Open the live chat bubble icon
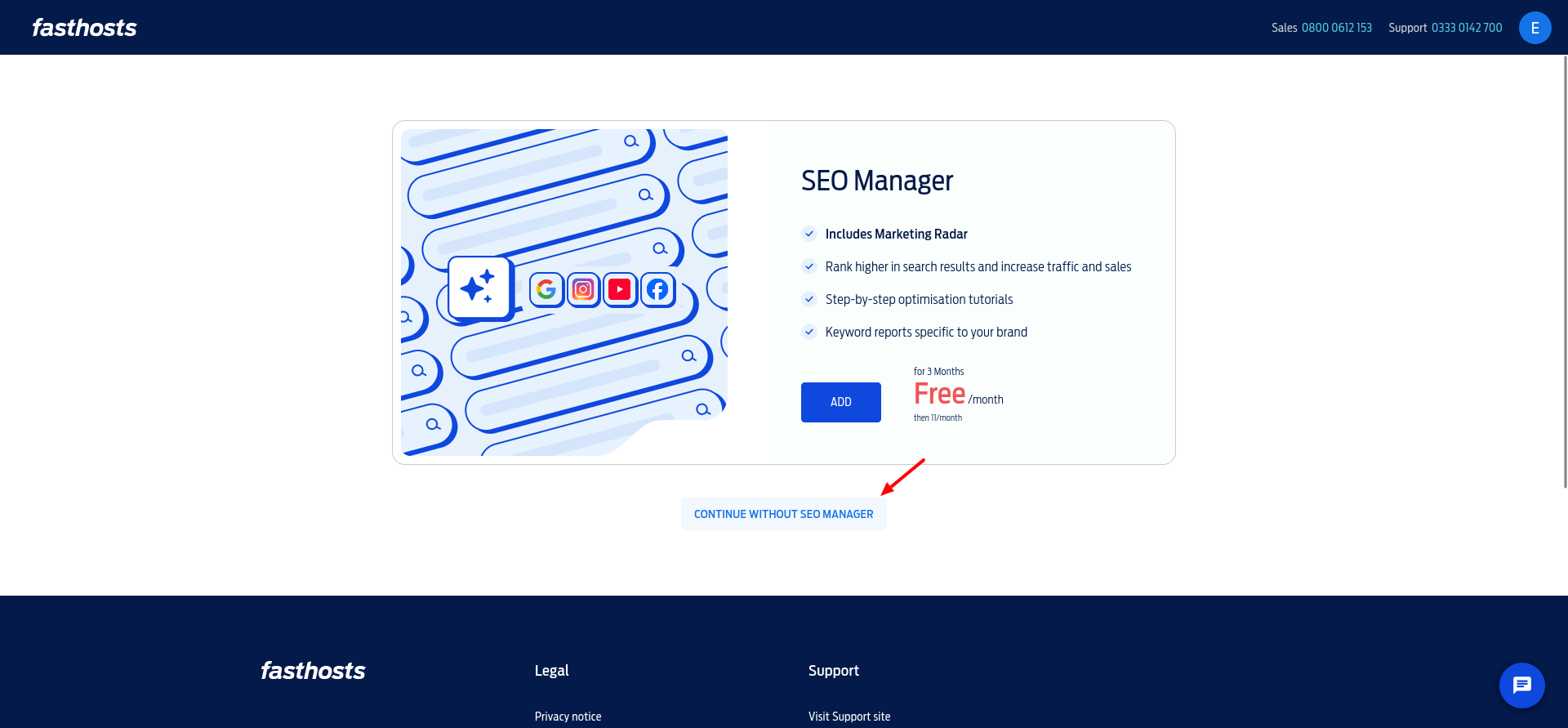 click(1521, 685)
